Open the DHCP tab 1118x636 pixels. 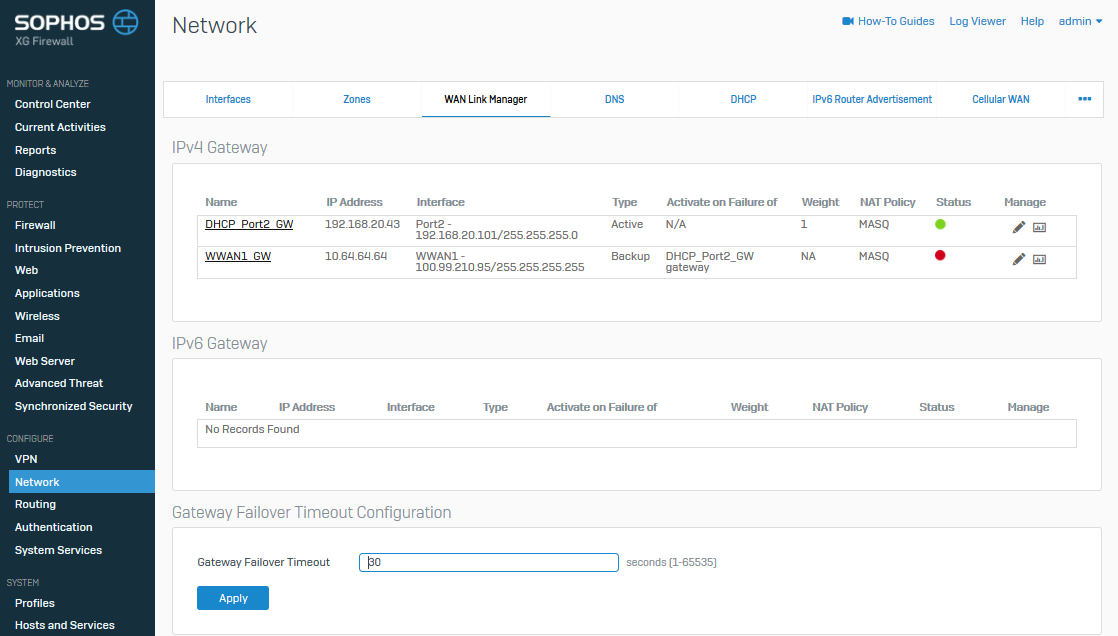point(743,99)
